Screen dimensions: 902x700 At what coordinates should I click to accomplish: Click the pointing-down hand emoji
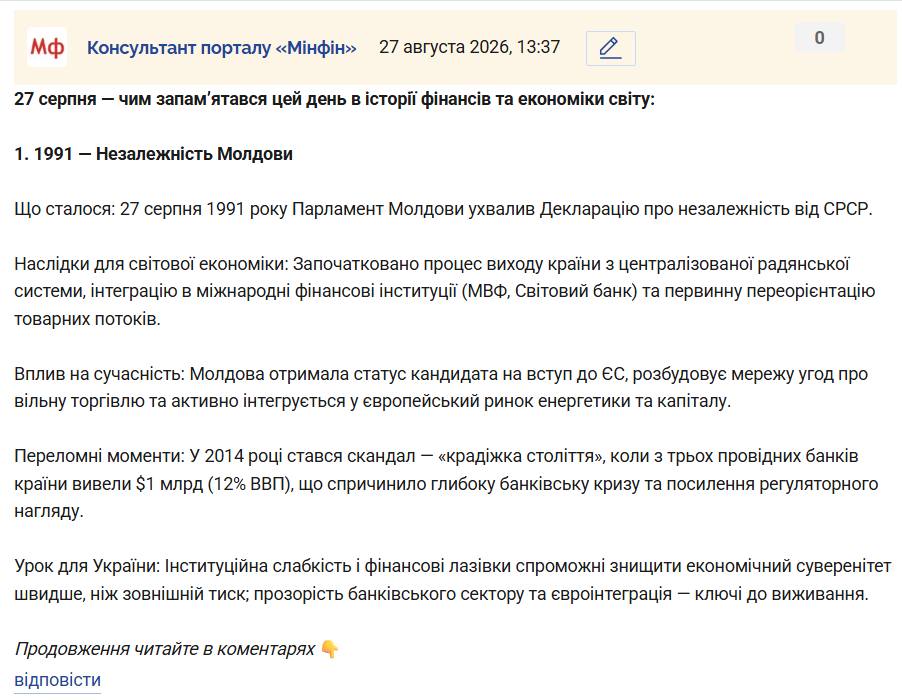330,649
